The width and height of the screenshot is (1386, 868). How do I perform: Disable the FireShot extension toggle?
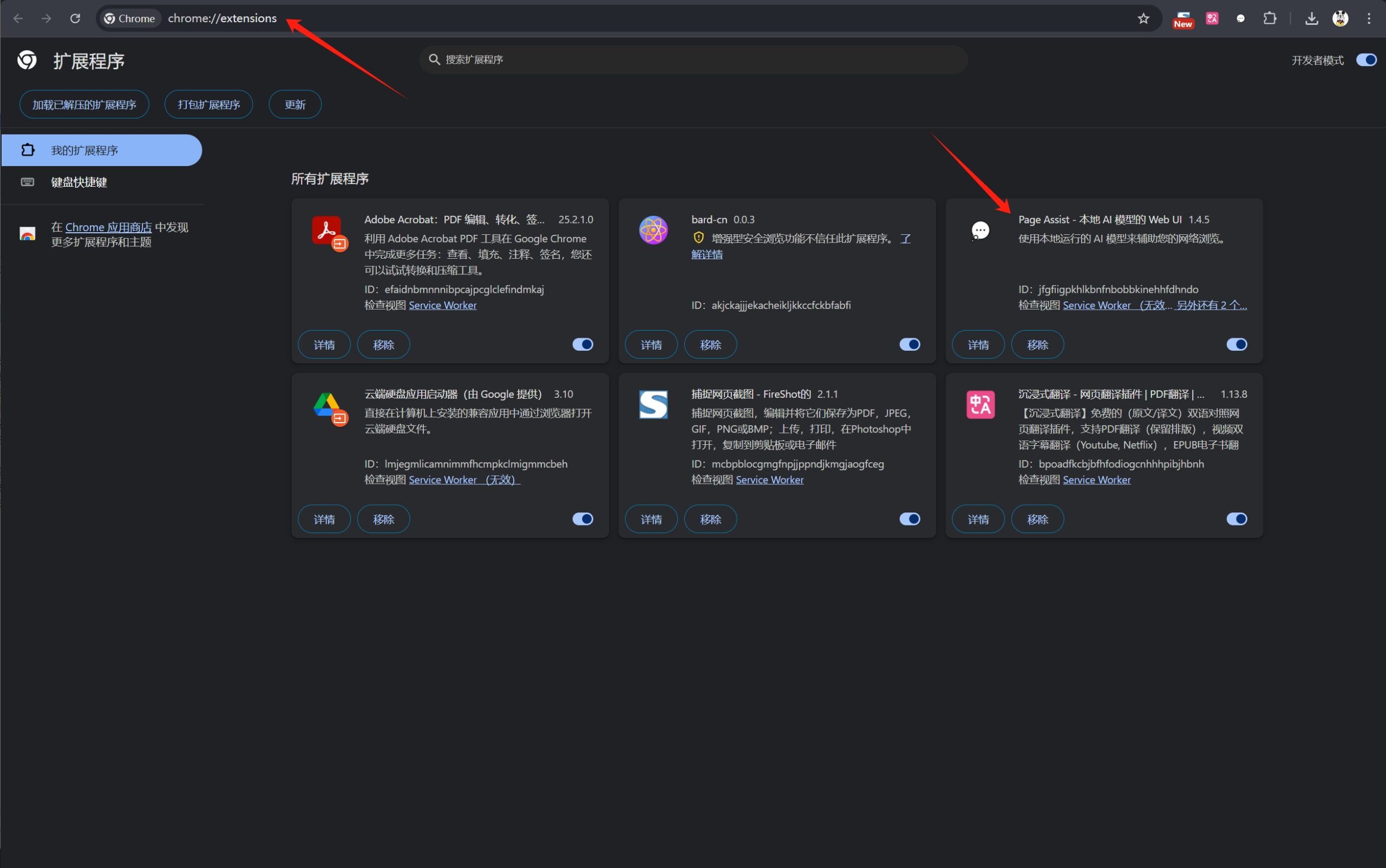point(909,518)
